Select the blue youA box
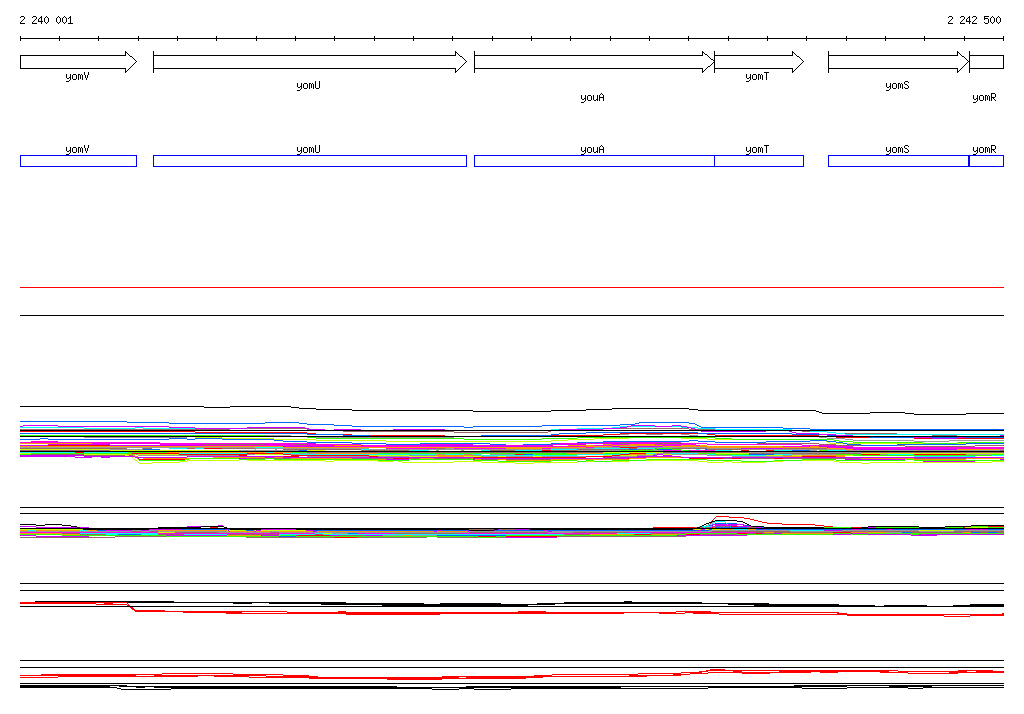Viewport: 1024px width, 714px height. pyautogui.click(x=594, y=161)
